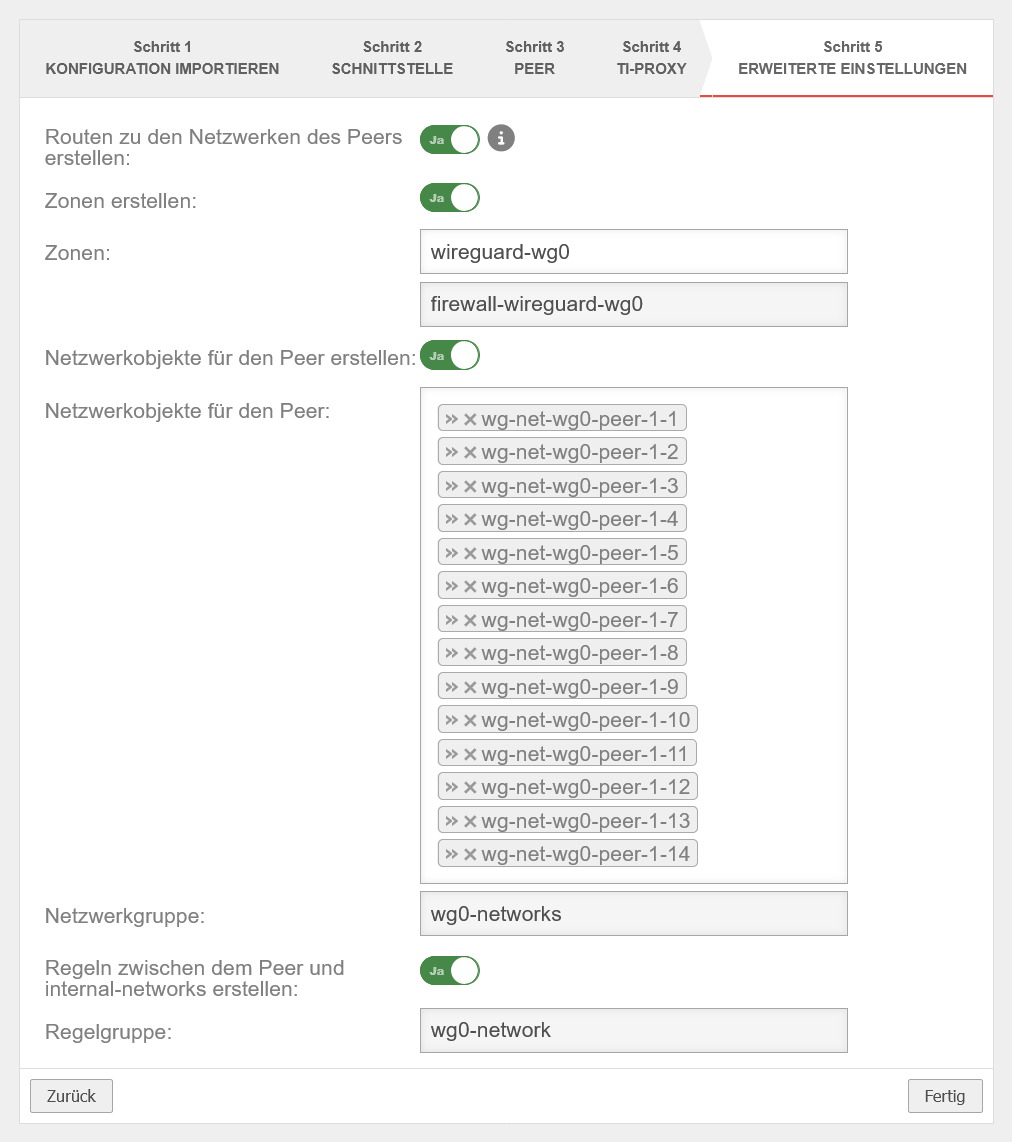Open the Schritt 4 TI-Proxy tab
1012x1142 pixels.
651,58
